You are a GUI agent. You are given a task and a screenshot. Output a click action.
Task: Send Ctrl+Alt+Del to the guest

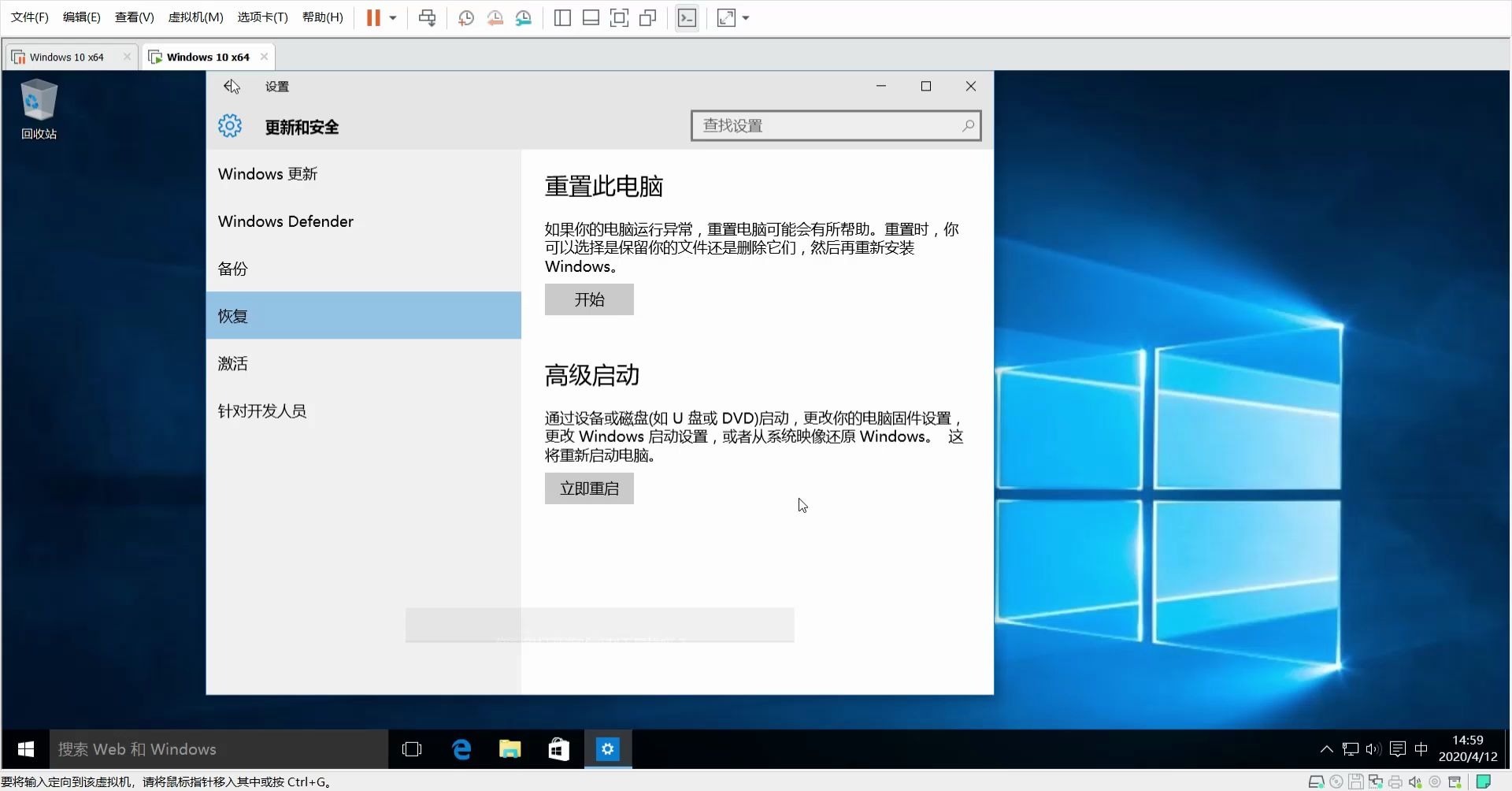(427, 17)
